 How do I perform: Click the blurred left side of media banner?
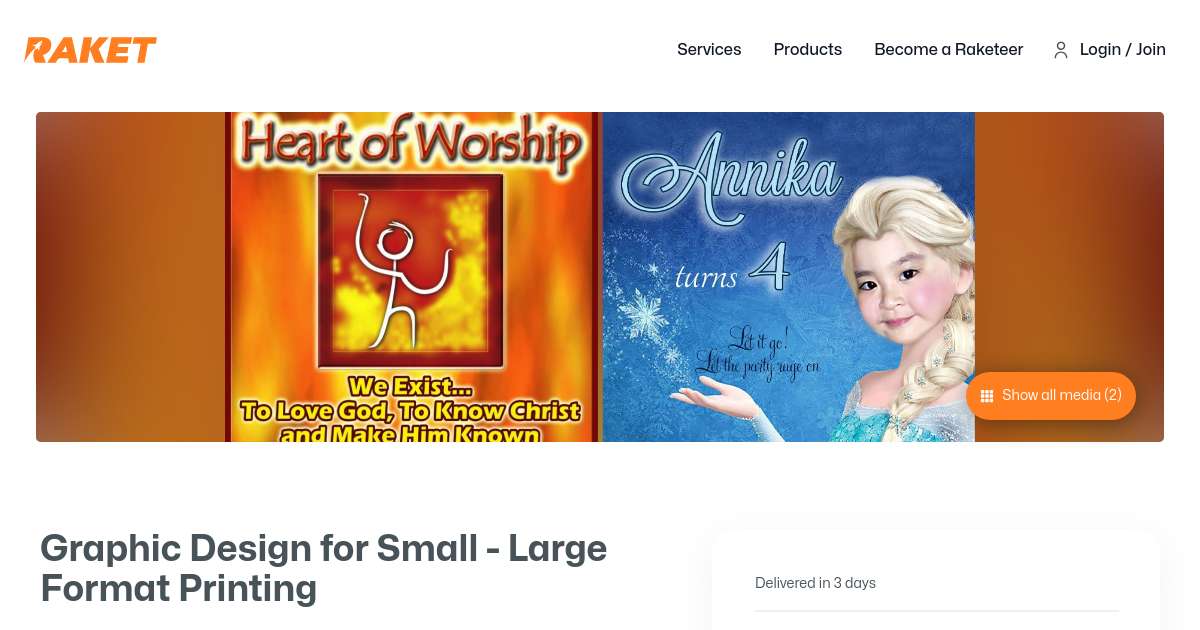pos(131,277)
